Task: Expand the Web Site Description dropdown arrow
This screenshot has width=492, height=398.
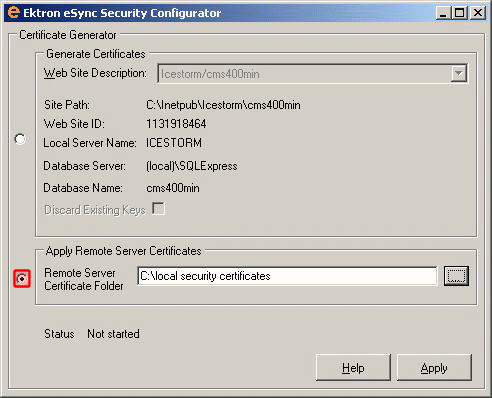Action: [459, 73]
